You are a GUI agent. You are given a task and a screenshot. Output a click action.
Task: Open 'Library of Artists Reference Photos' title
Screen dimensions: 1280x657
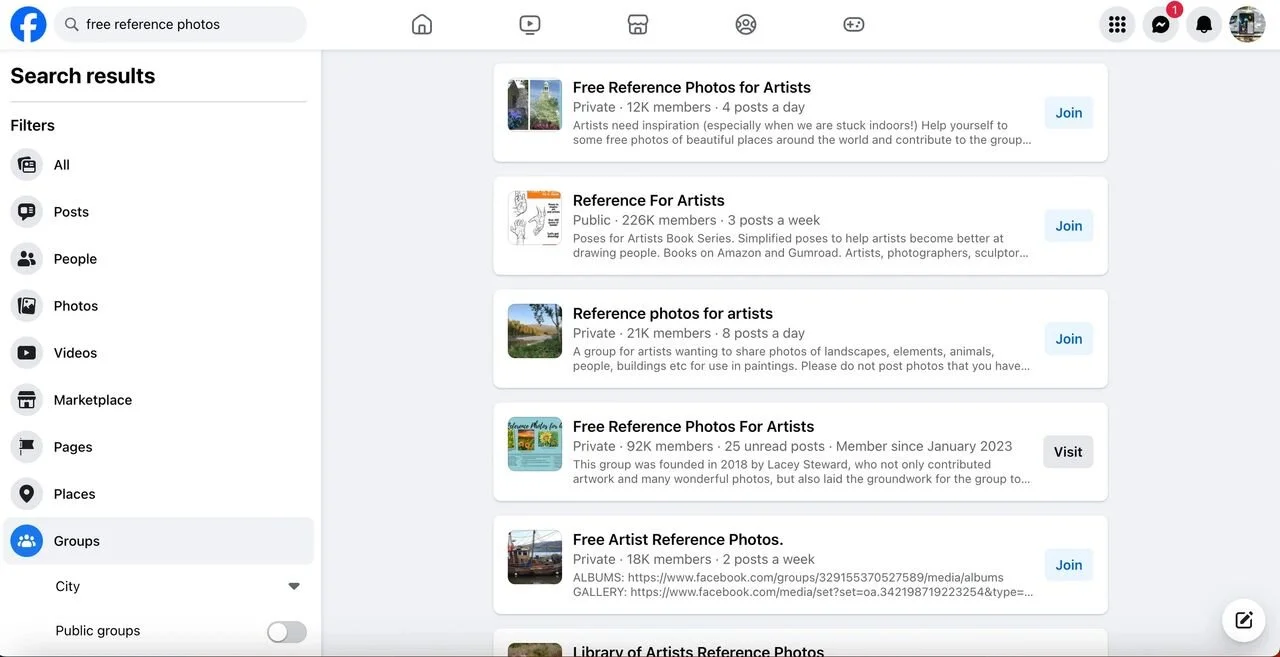699,651
